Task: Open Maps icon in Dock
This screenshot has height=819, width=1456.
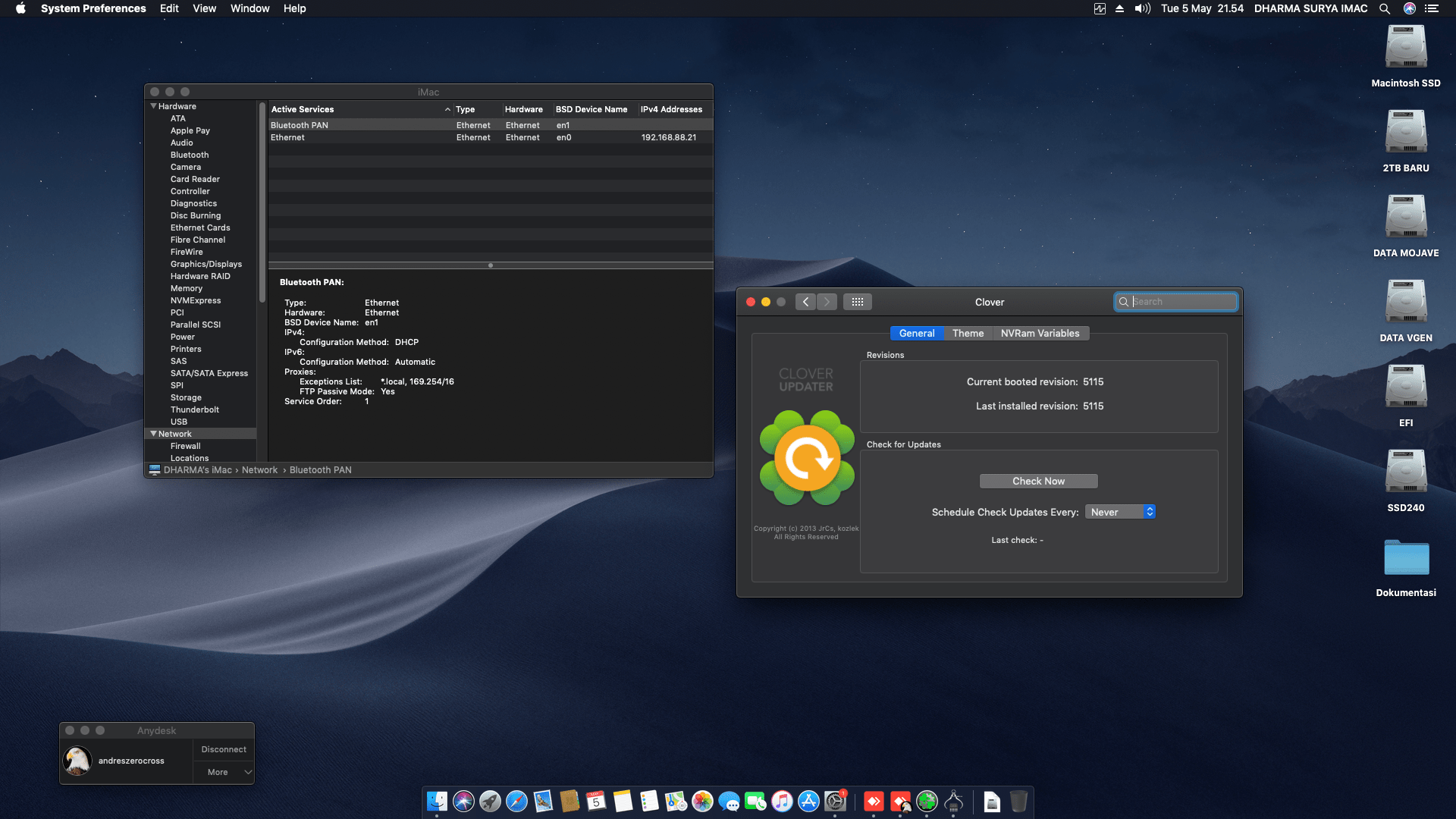Action: [x=676, y=801]
